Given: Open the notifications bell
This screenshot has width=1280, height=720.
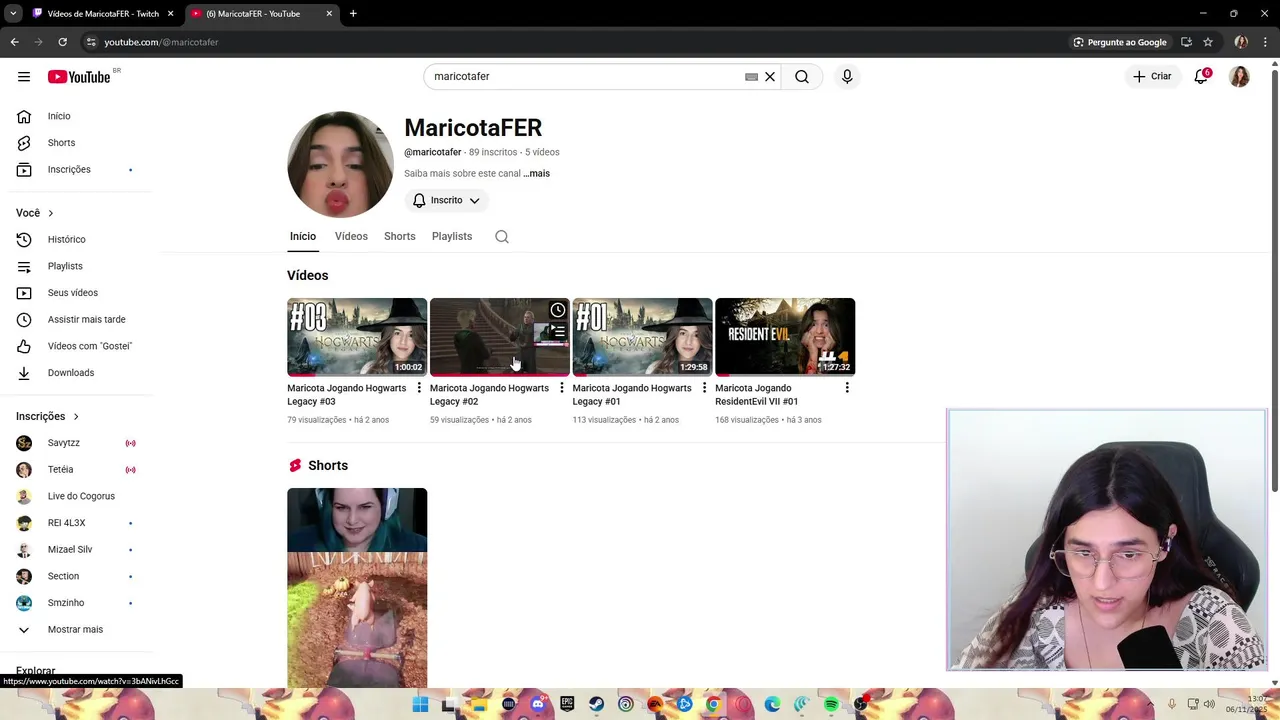Looking at the screenshot, I should click(1201, 77).
